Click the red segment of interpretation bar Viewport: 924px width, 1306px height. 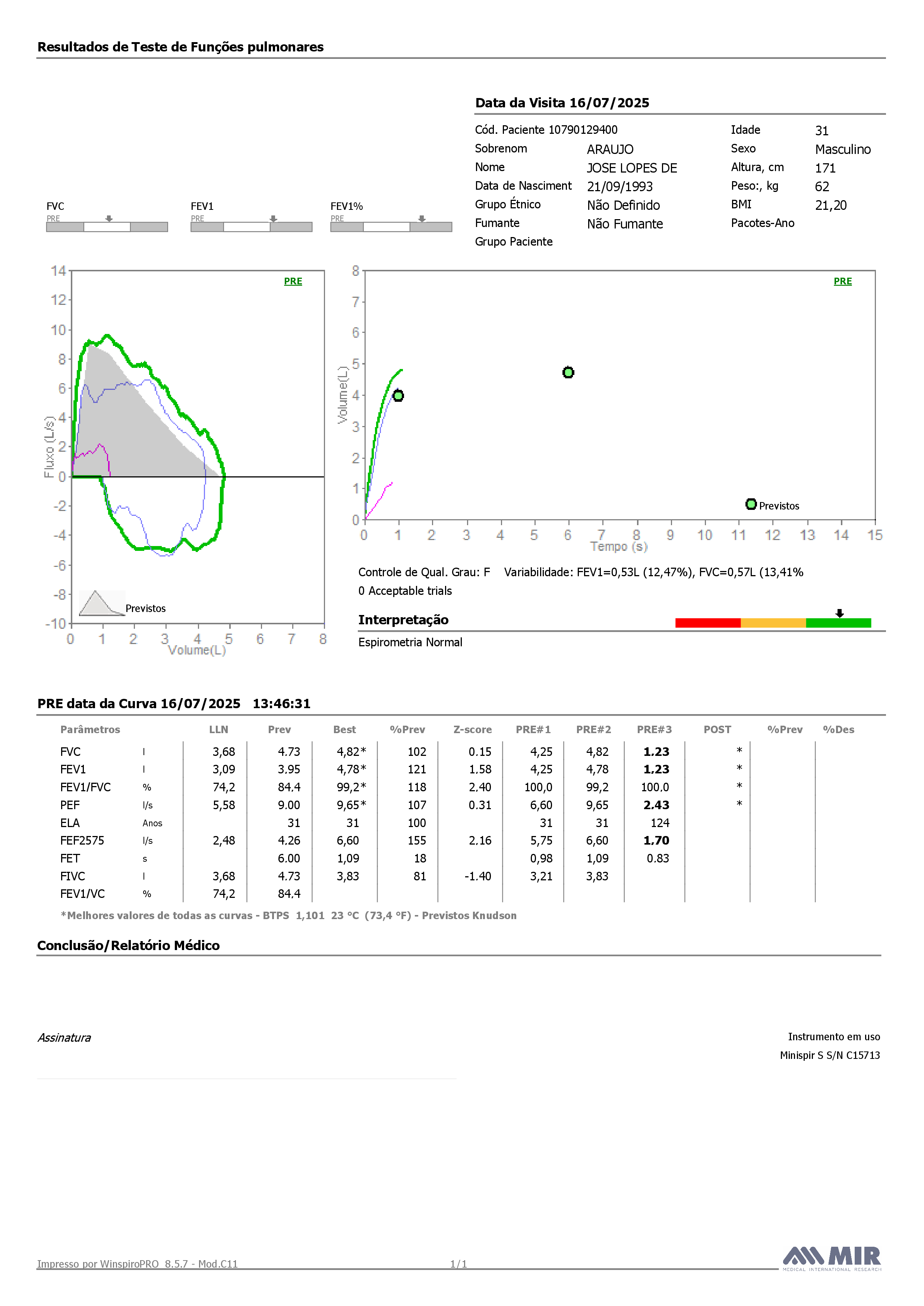708,623
